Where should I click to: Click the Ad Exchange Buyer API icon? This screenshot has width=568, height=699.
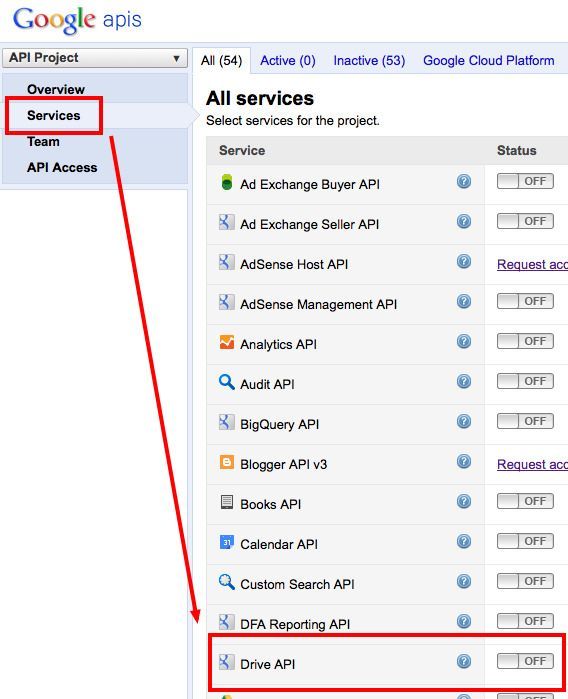click(x=227, y=182)
